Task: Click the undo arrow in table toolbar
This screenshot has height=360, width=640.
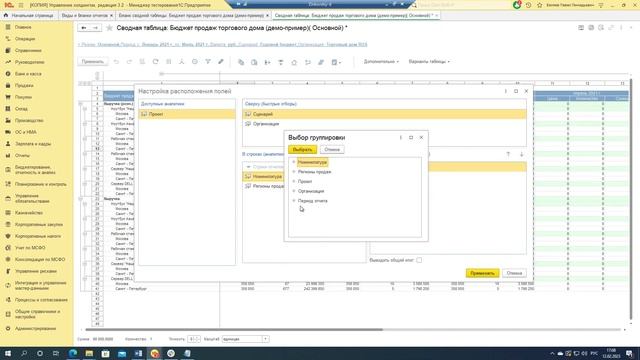Action: point(116,62)
